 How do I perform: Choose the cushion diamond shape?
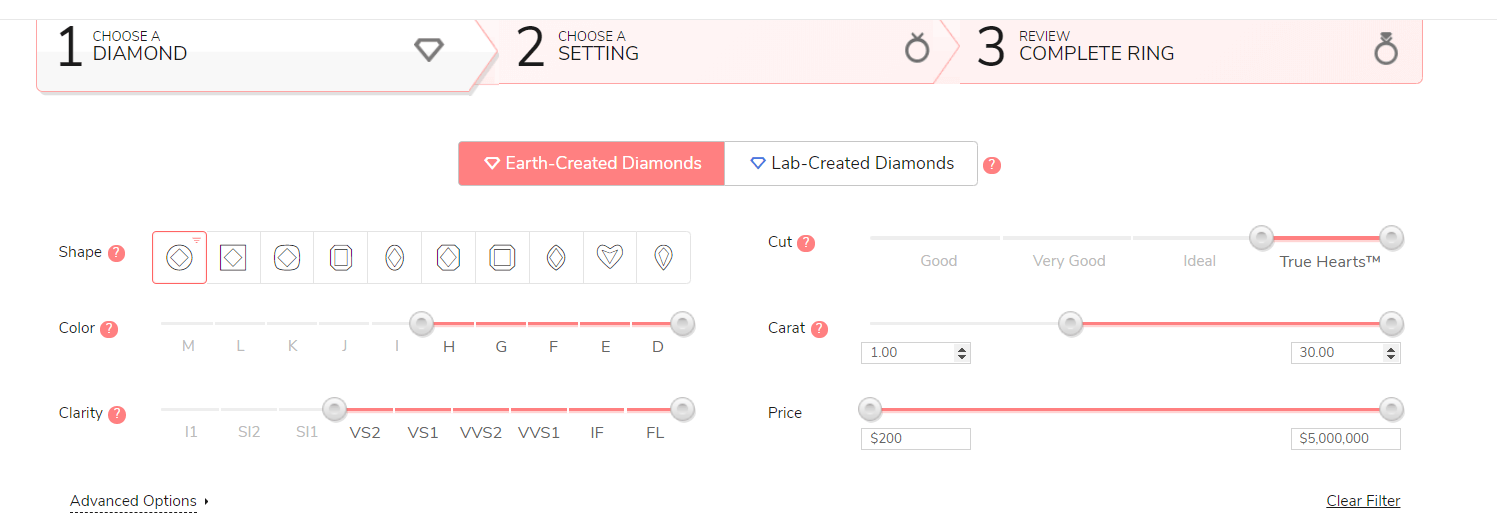click(287, 258)
